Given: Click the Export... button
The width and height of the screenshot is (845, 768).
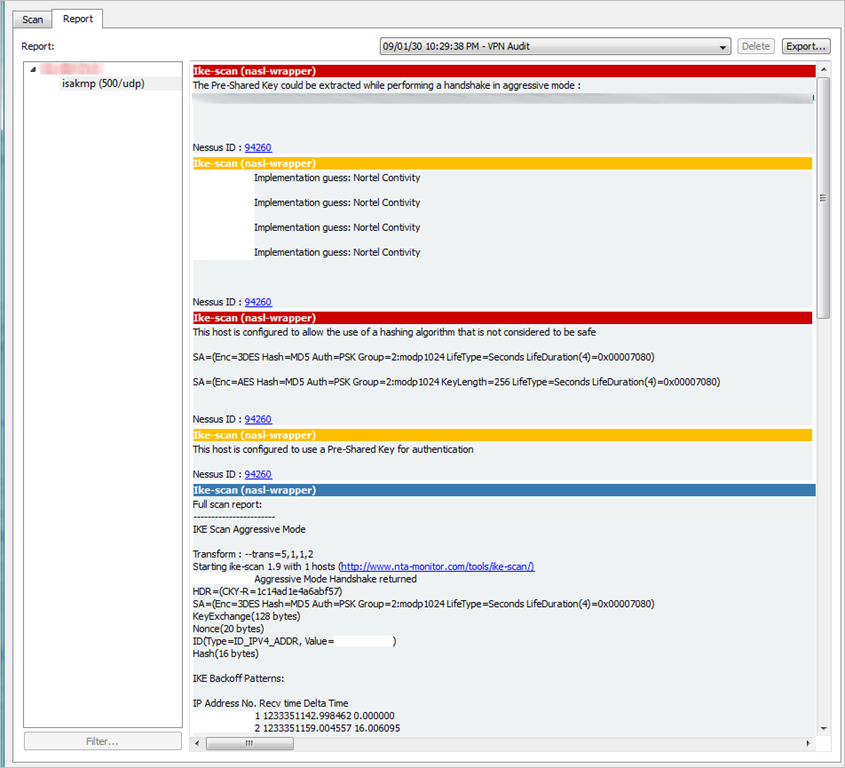Looking at the screenshot, I should (x=806, y=46).
